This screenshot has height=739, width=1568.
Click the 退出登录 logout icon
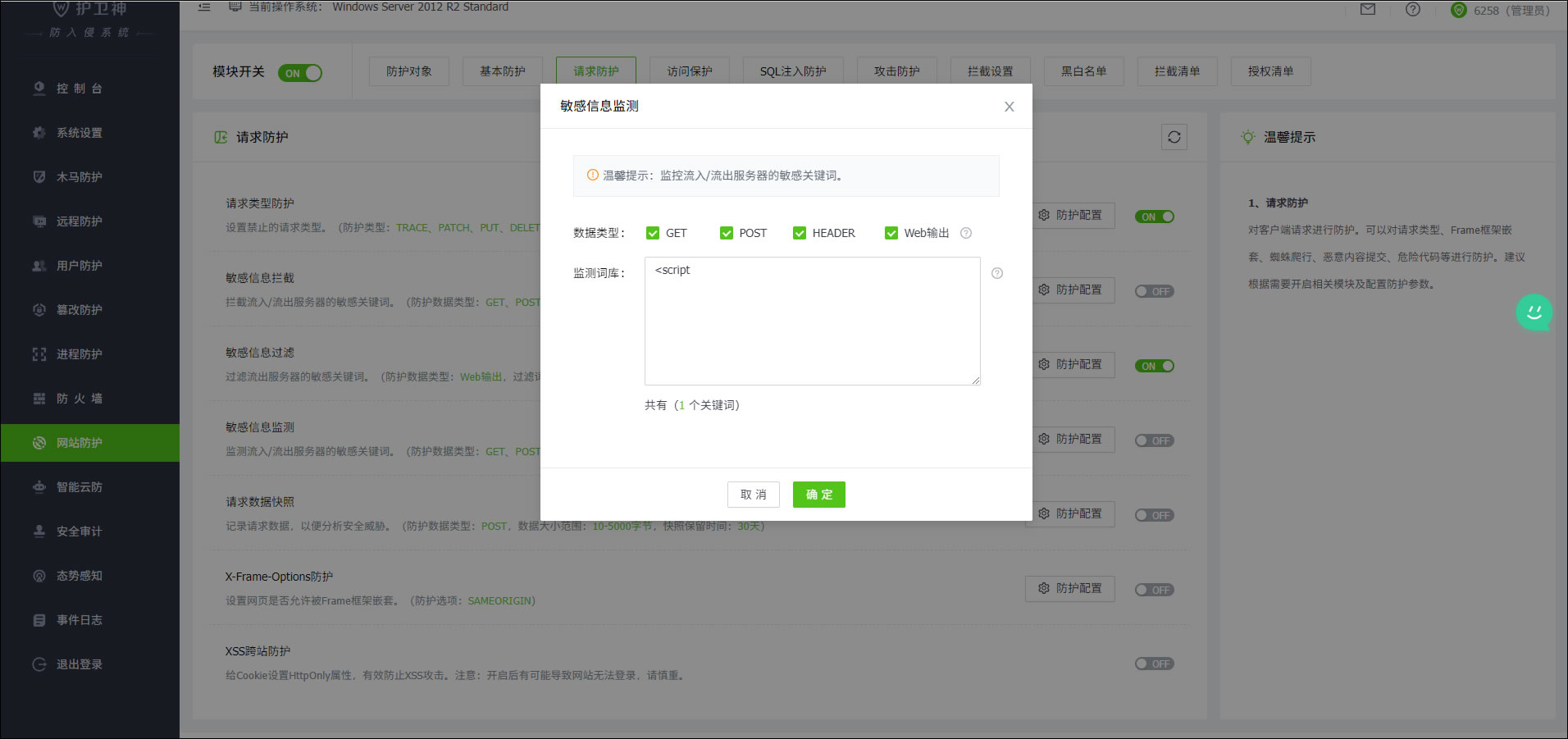[39, 664]
